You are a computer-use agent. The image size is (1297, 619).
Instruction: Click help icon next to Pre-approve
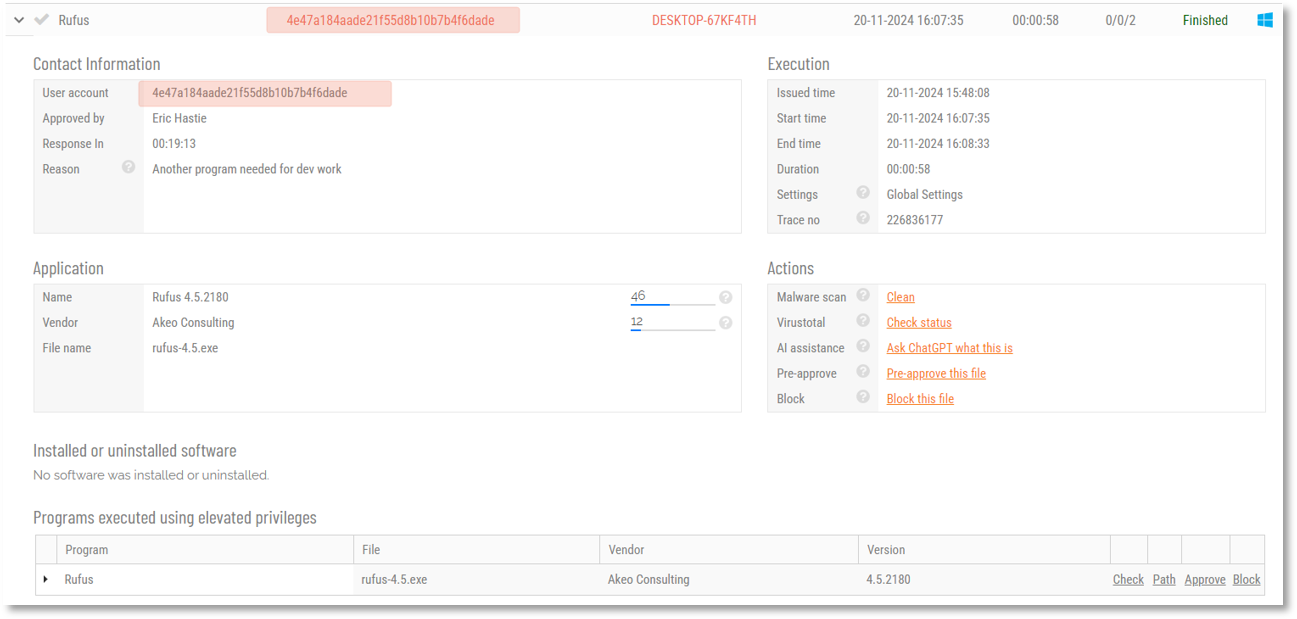[x=863, y=371]
